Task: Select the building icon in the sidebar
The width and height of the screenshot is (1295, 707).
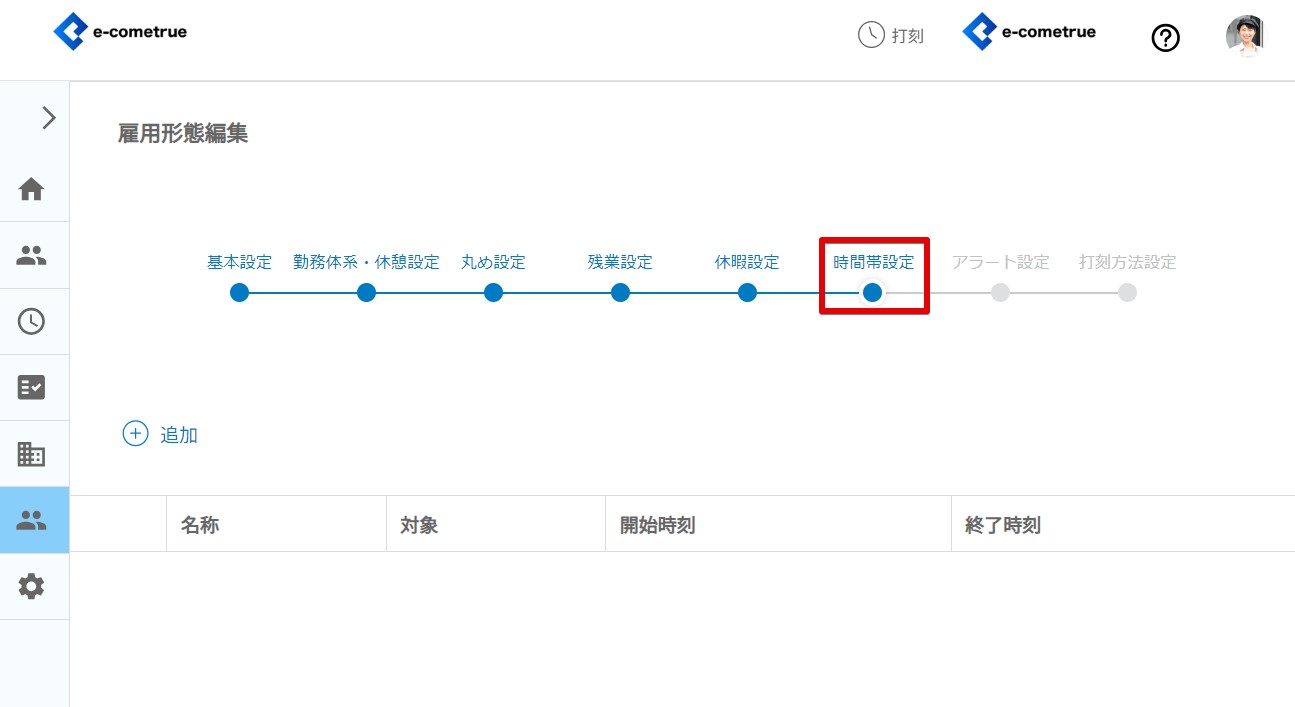Action: (32, 454)
